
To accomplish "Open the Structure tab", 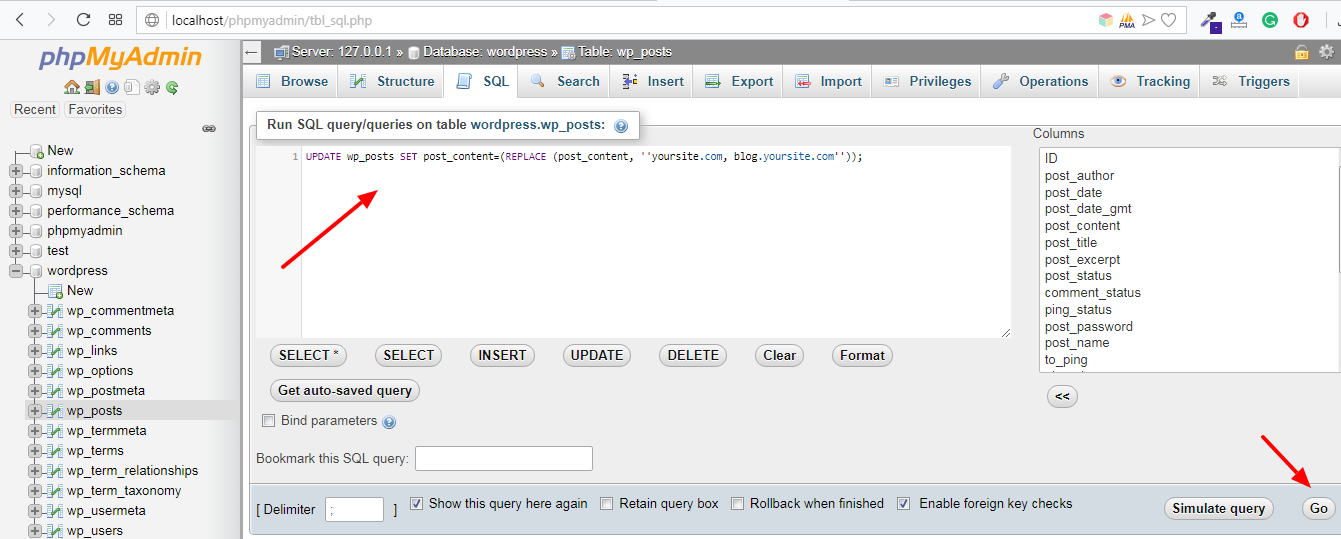I will tap(391, 82).
